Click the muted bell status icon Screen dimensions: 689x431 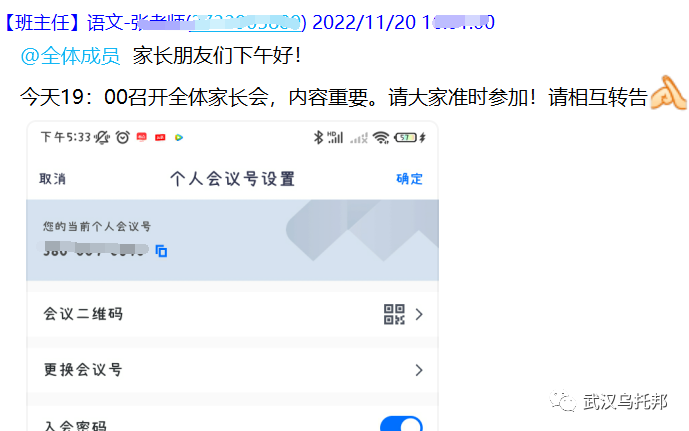point(102,138)
